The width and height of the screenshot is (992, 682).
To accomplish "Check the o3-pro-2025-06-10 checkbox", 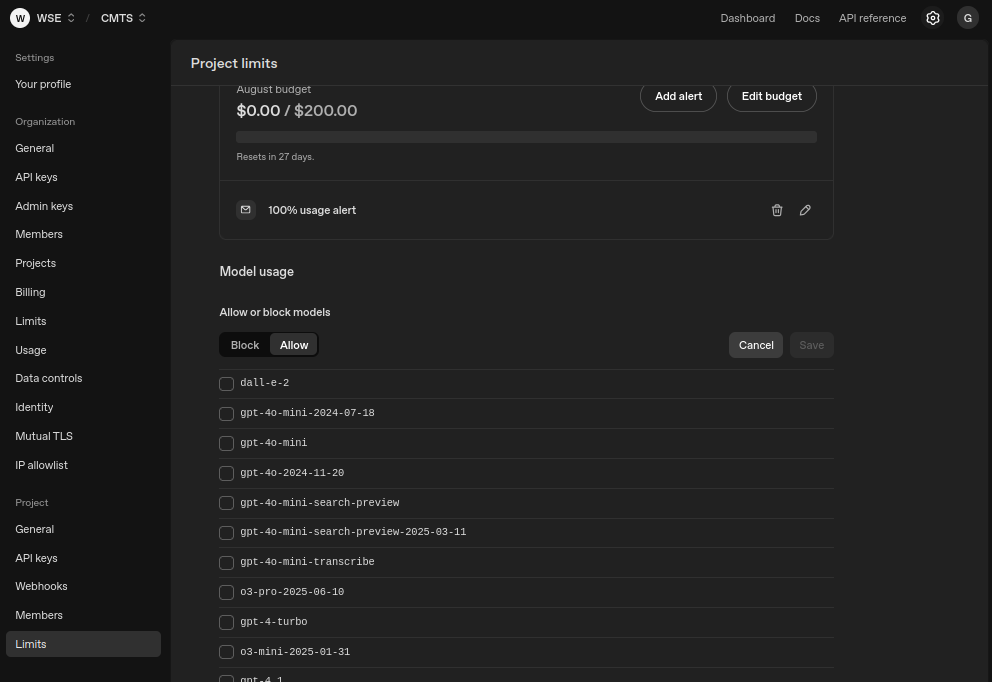I will click(226, 592).
